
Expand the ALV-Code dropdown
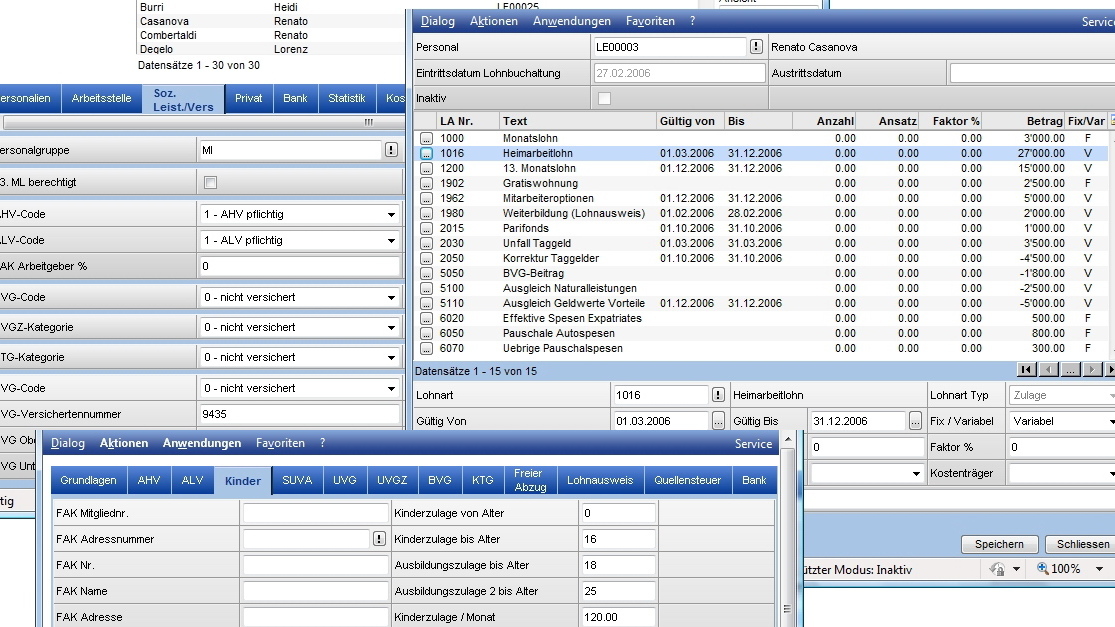[x=391, y=241]
